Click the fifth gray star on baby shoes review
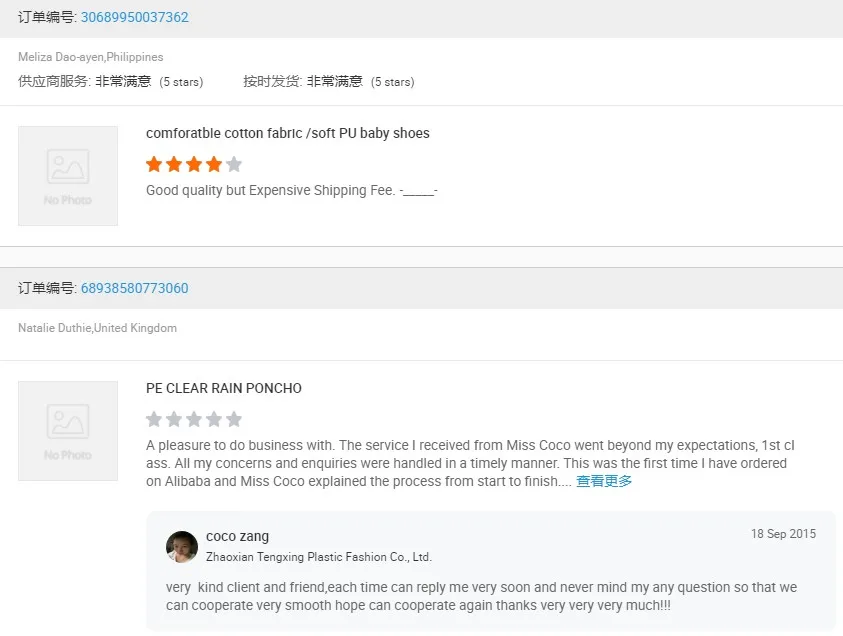Viewport: 843px width, 636px height. pos(234,164)
